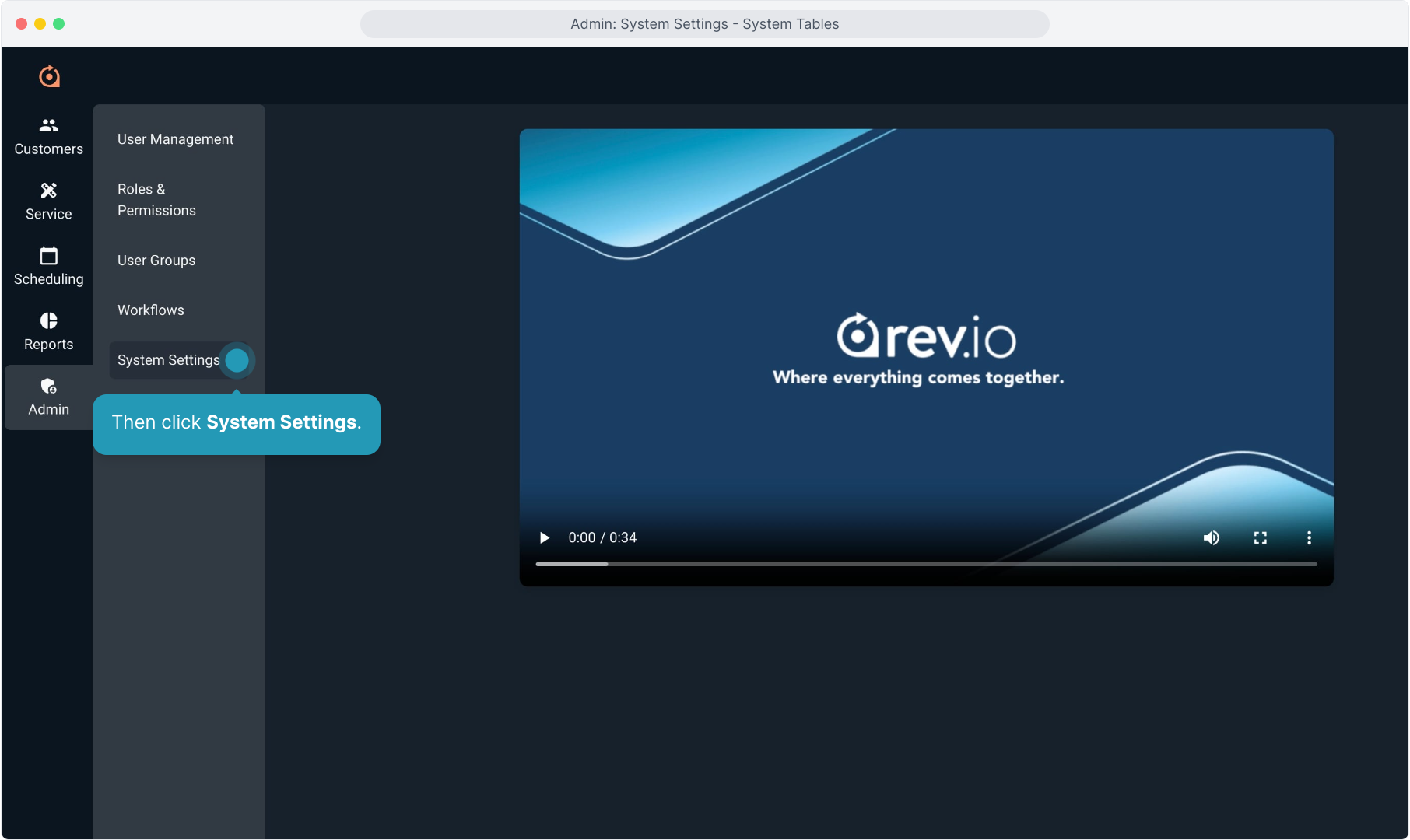Close the window with red button
Screen dimensions: 1410x840
(22, 24)
